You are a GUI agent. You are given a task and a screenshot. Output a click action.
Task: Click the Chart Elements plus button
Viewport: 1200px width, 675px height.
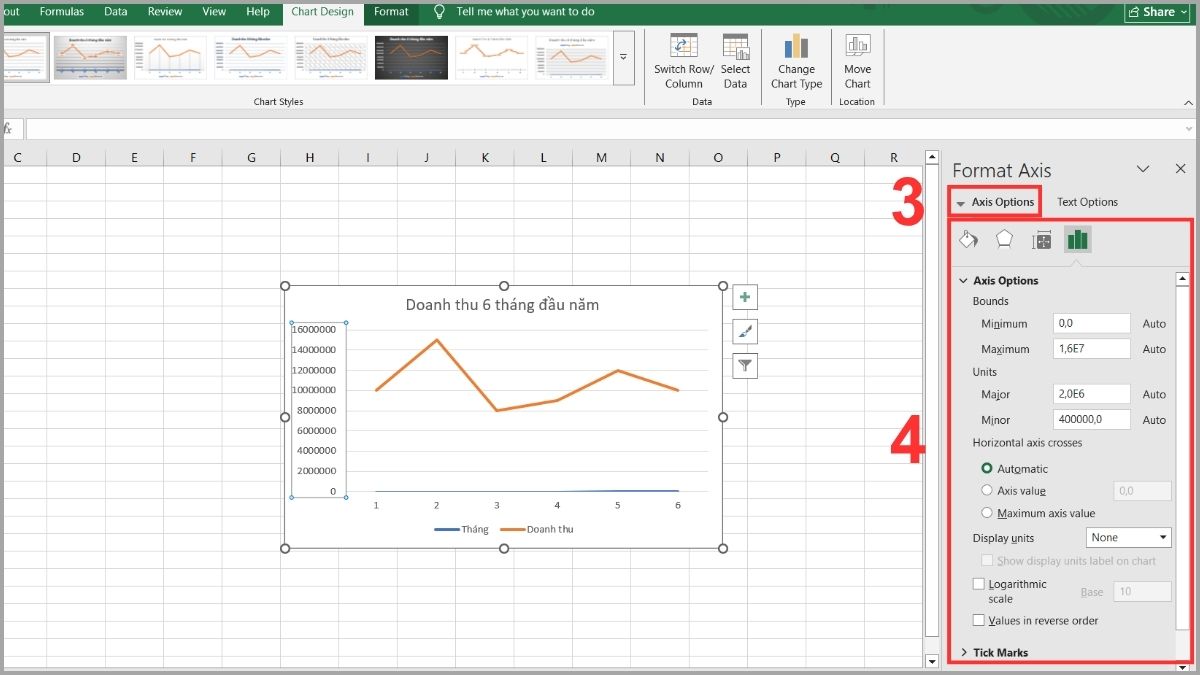tap(745, 297)
